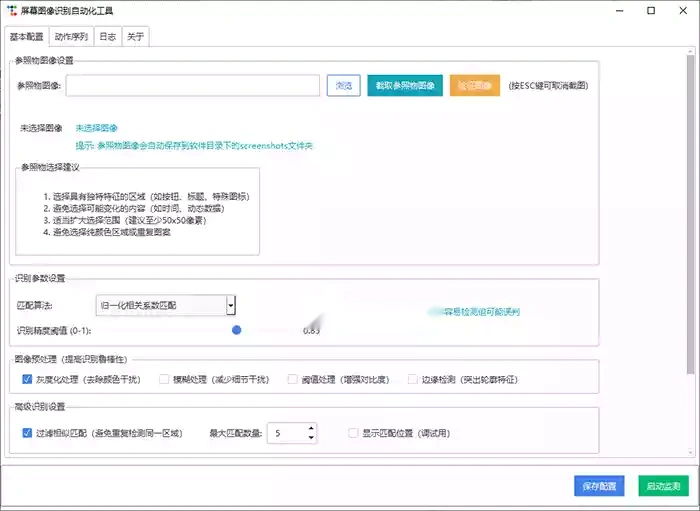Increase 最大匹配数量 with the up arrow
The width and height of the screenshot is (700, 511).
pyautogui.click(x=311, y=428)
